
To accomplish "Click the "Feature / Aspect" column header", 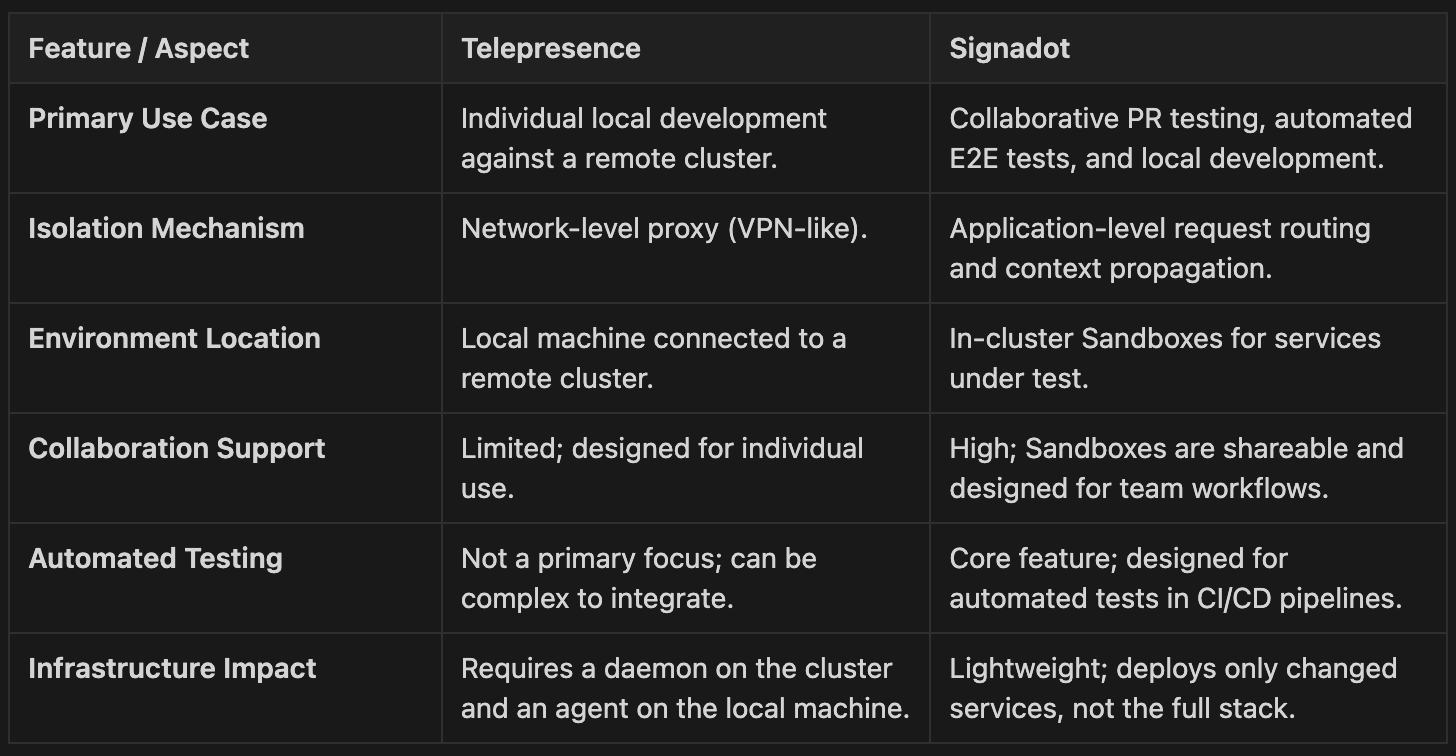I will tap(139, 48).
